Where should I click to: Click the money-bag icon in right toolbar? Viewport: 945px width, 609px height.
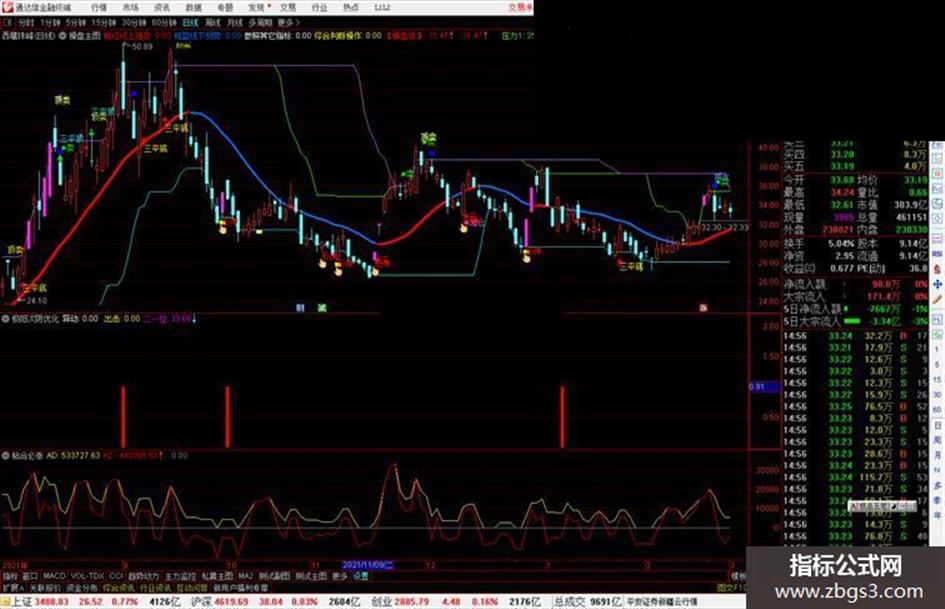[937, 269]
